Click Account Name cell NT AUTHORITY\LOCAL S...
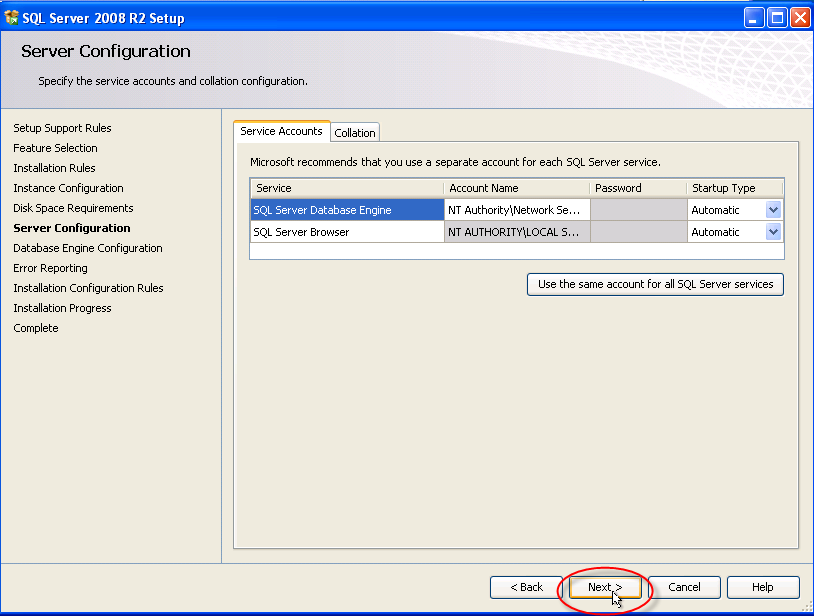Image resolution: width=814 pixels, height=616 pixels. (517, 231)
